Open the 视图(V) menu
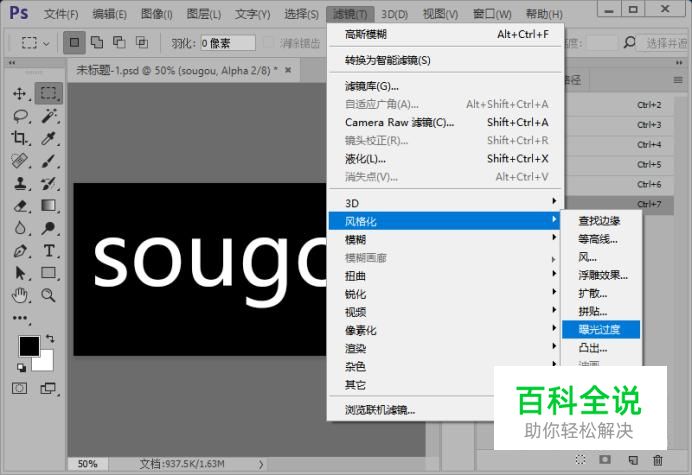 pos(440,14)
